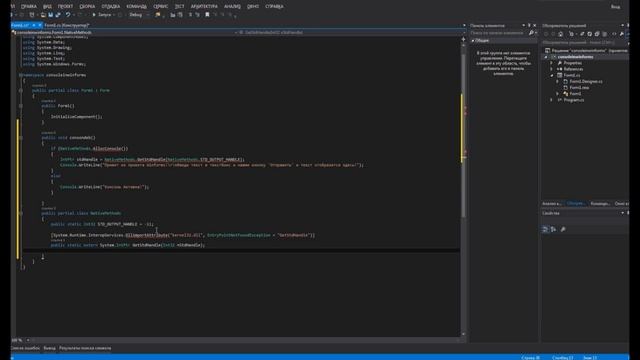Viewport: 640px width, 360px height.
Task: Click Solution Explorer Properties wrench icon
Action: click(621, 34)
